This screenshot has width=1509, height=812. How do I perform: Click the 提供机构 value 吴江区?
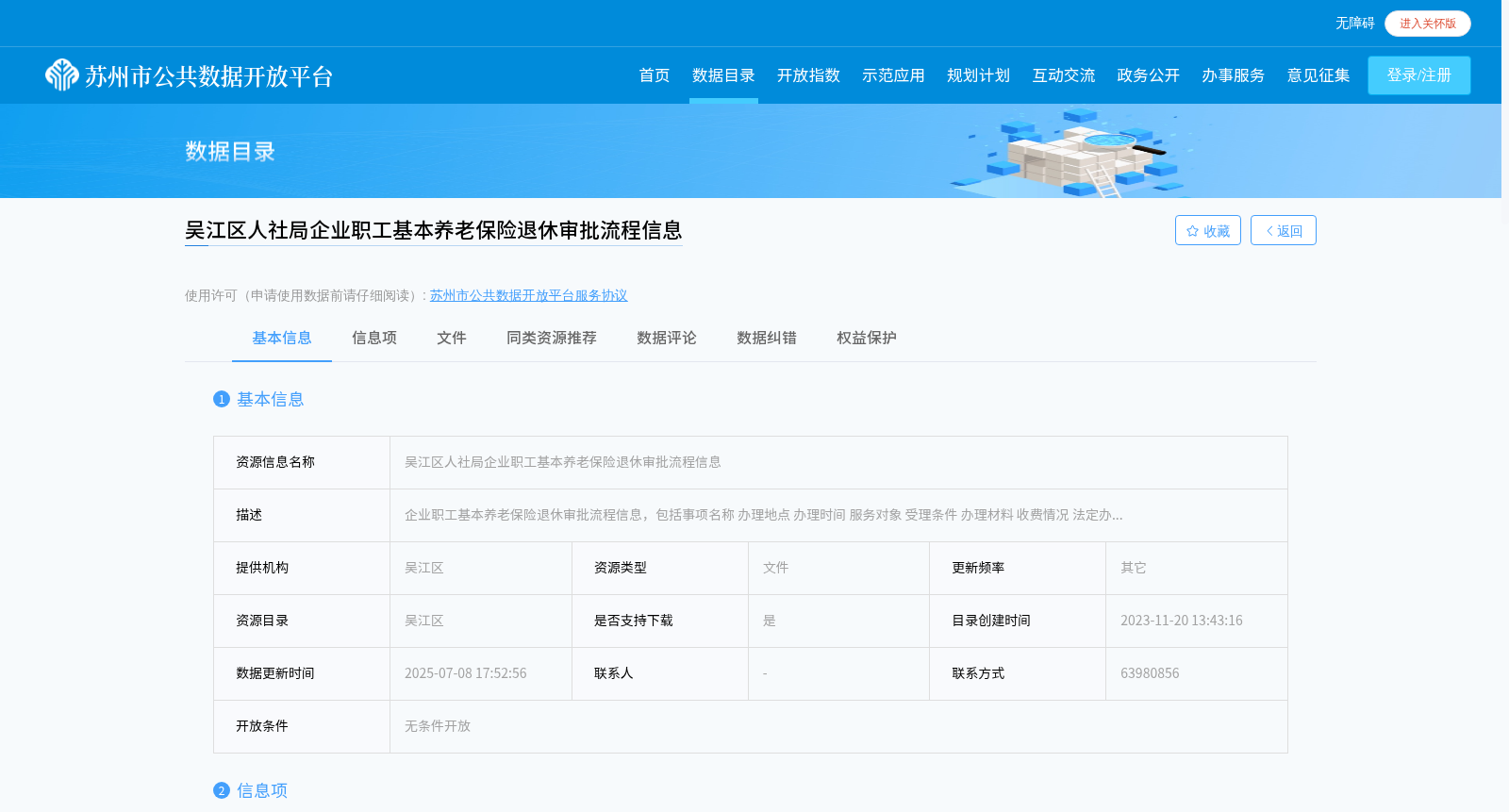(424, 568)
